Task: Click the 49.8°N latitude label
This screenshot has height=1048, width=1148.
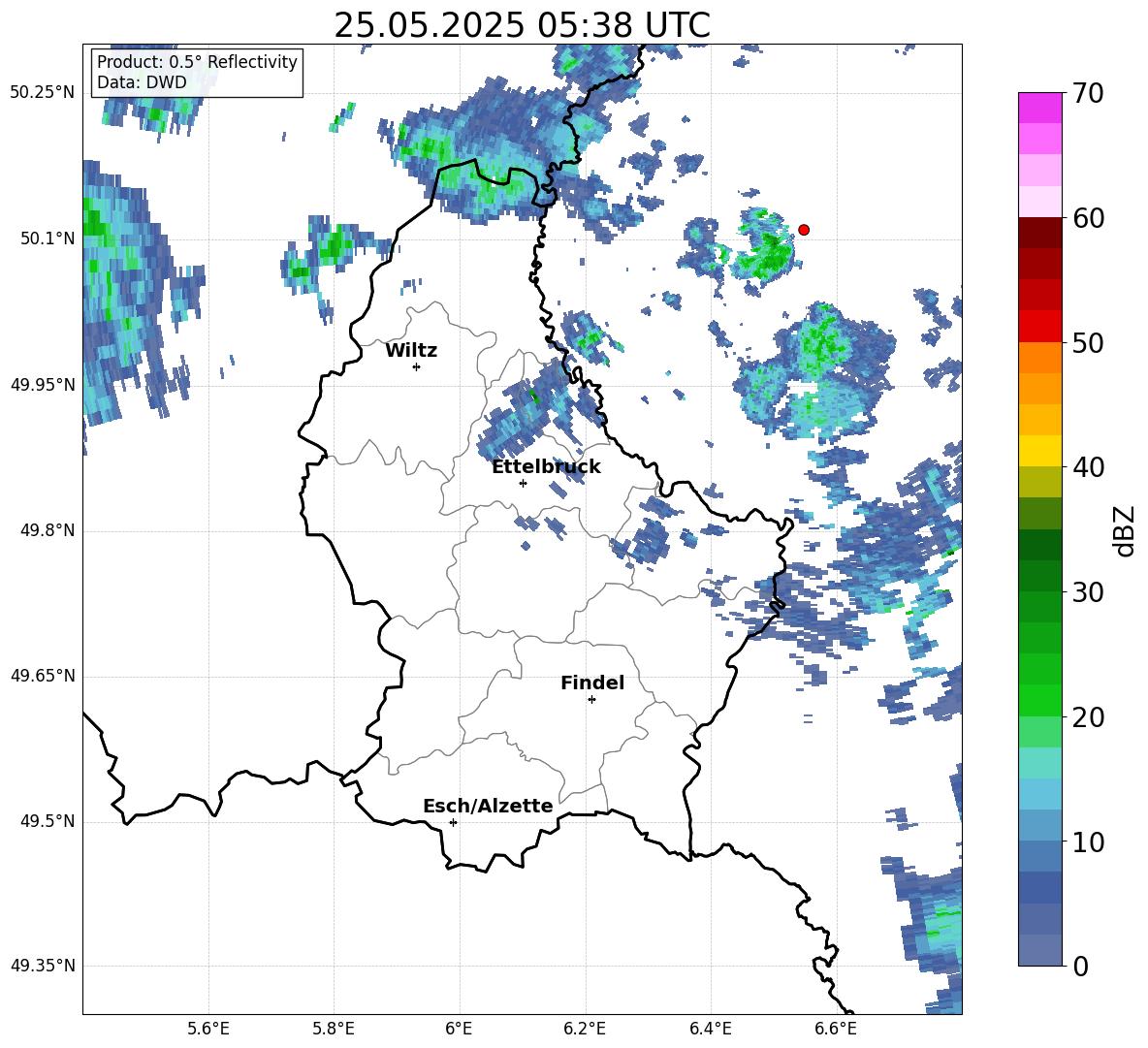Action: 48,530
